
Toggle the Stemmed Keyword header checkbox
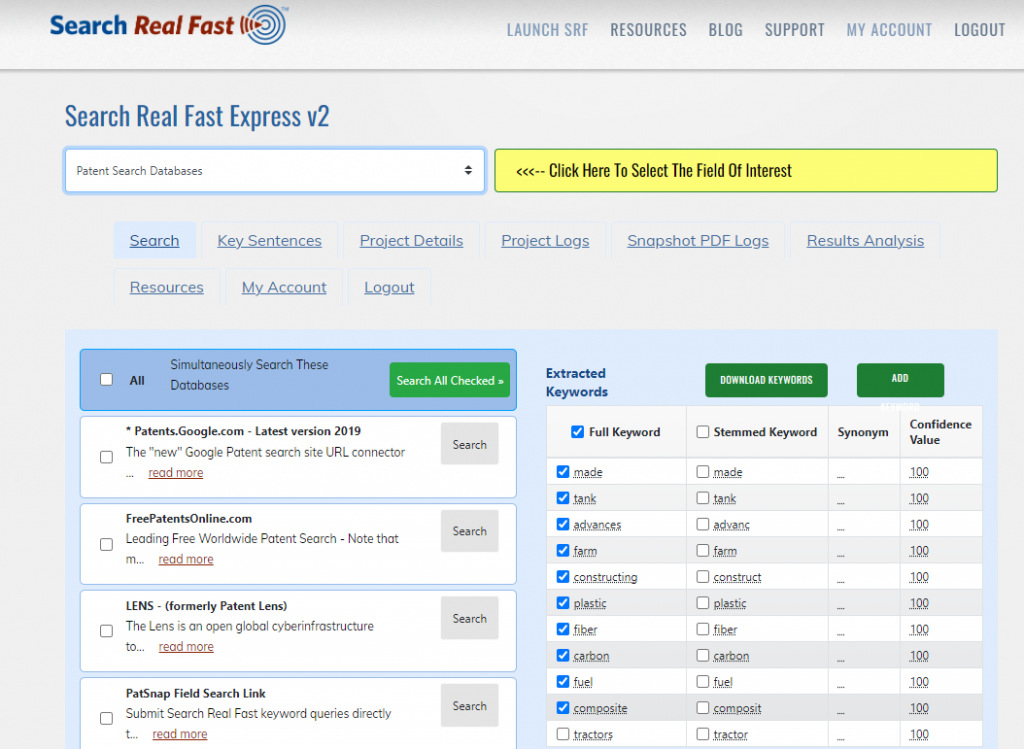(x=703, y=432)
